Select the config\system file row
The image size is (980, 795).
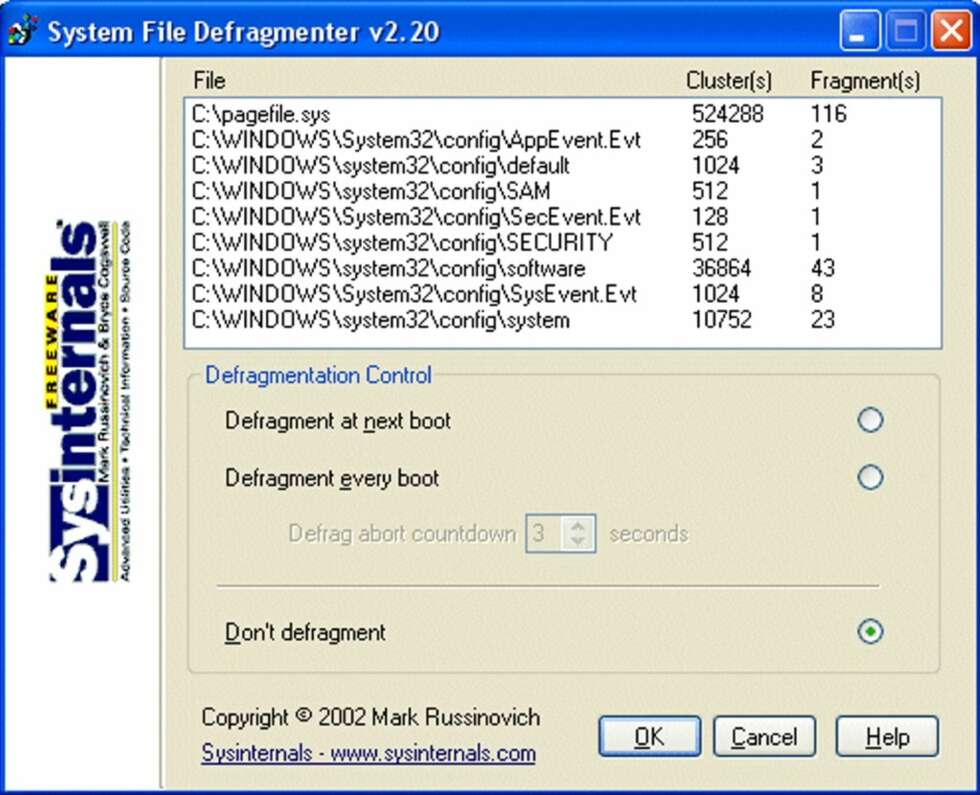562,319
